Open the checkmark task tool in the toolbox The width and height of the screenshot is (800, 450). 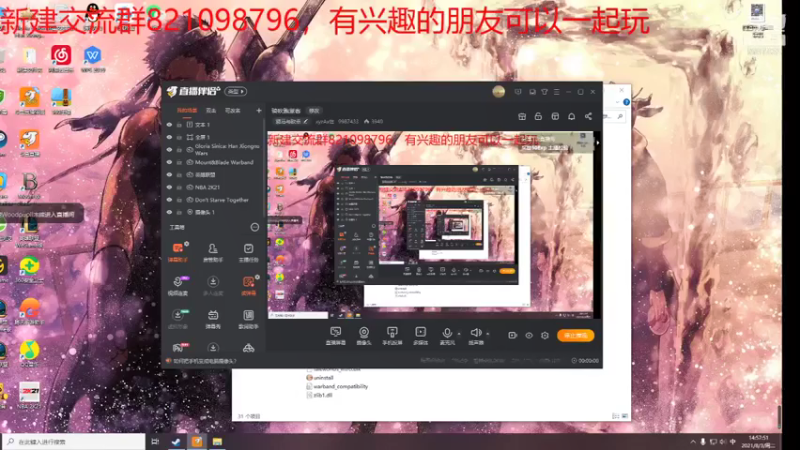coord(248,252)
